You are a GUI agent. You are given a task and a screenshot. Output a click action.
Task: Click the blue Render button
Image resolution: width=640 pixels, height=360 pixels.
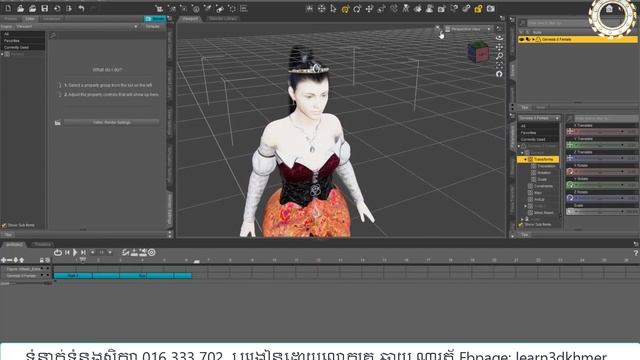click(155, 19)
